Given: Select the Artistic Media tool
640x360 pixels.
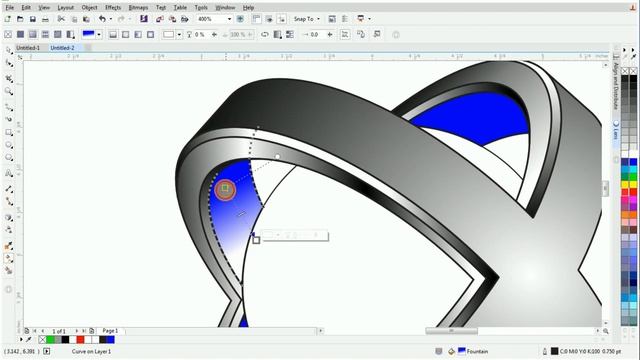Looking at the screenshot, I should [x=9, y=119].
